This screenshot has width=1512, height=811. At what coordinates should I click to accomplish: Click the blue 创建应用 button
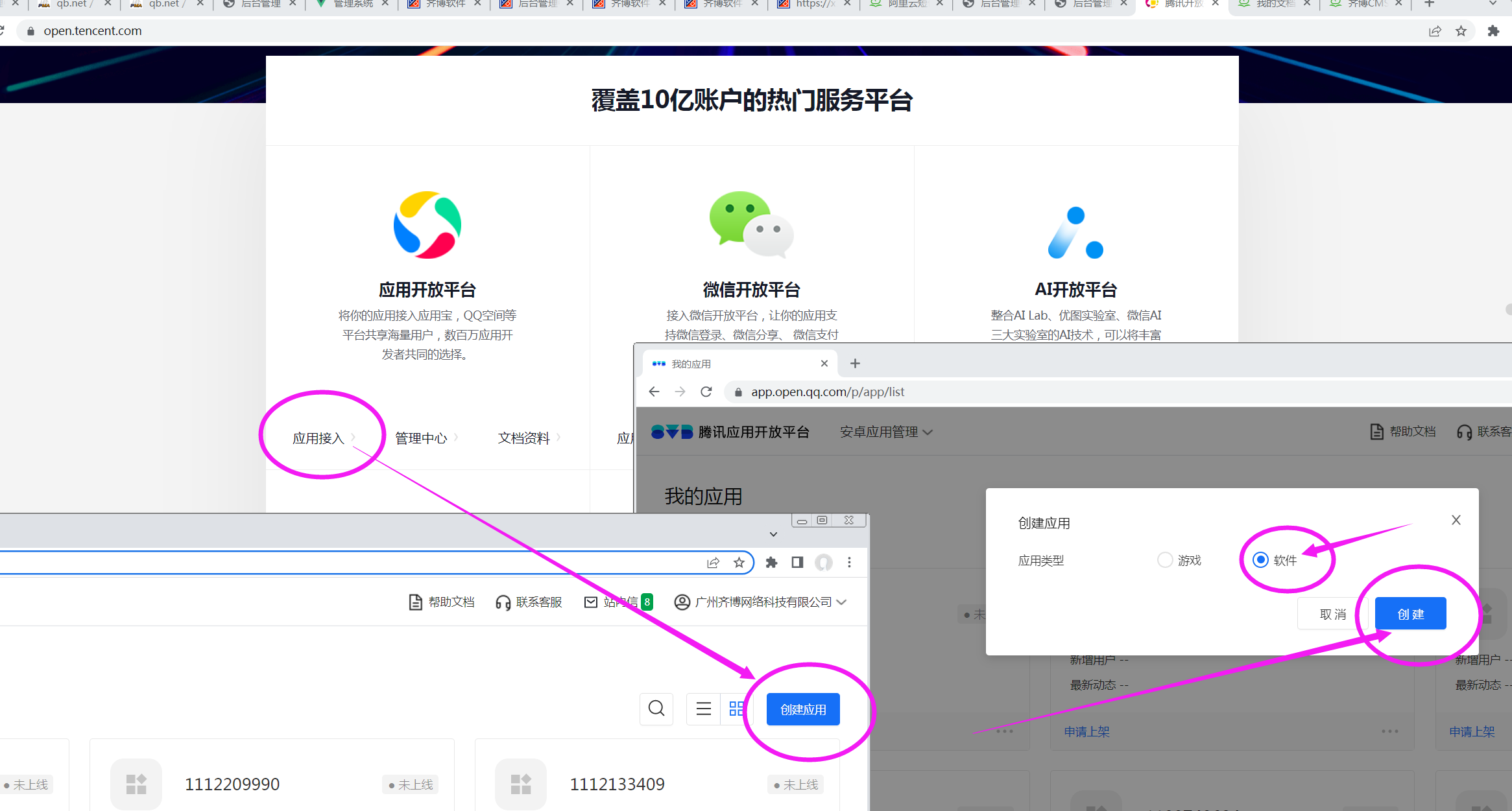click(x=803, y=709)
